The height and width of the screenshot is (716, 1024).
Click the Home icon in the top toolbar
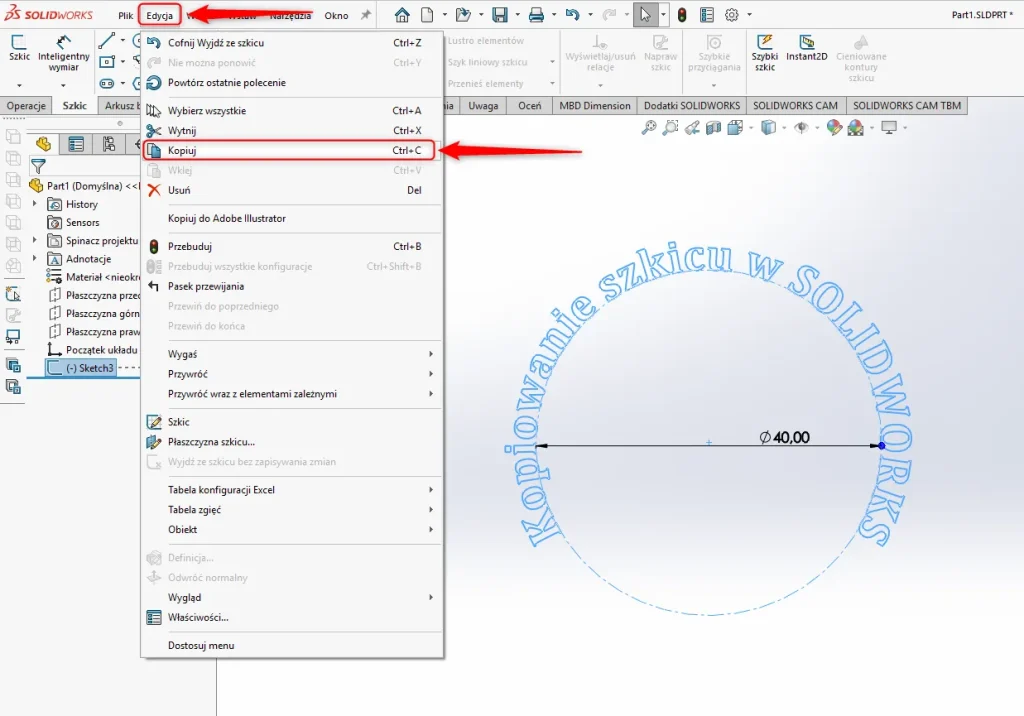coord(402,15)
